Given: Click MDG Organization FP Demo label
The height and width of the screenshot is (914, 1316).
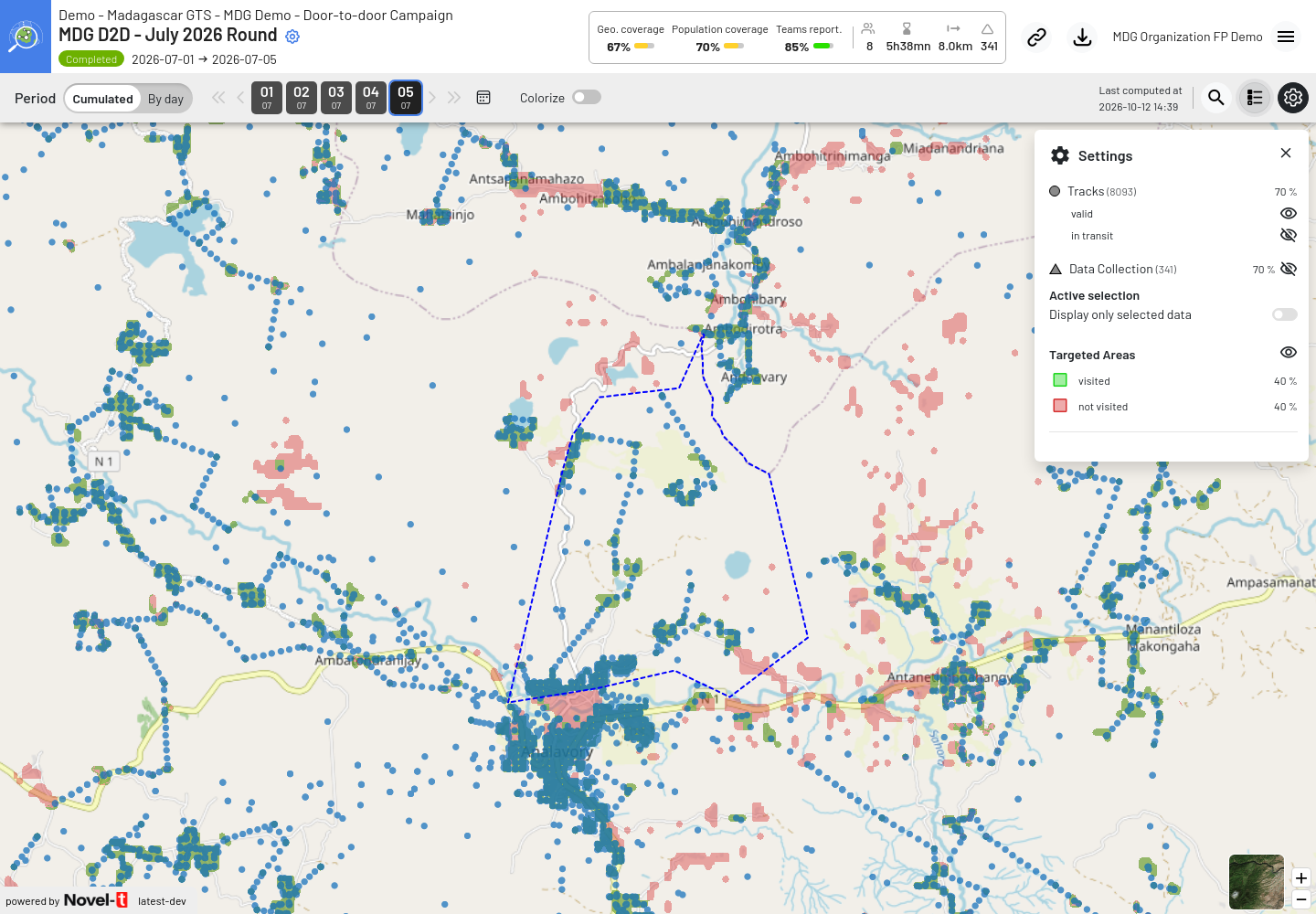Looking at the screenshot, I should coord(1187,37).
